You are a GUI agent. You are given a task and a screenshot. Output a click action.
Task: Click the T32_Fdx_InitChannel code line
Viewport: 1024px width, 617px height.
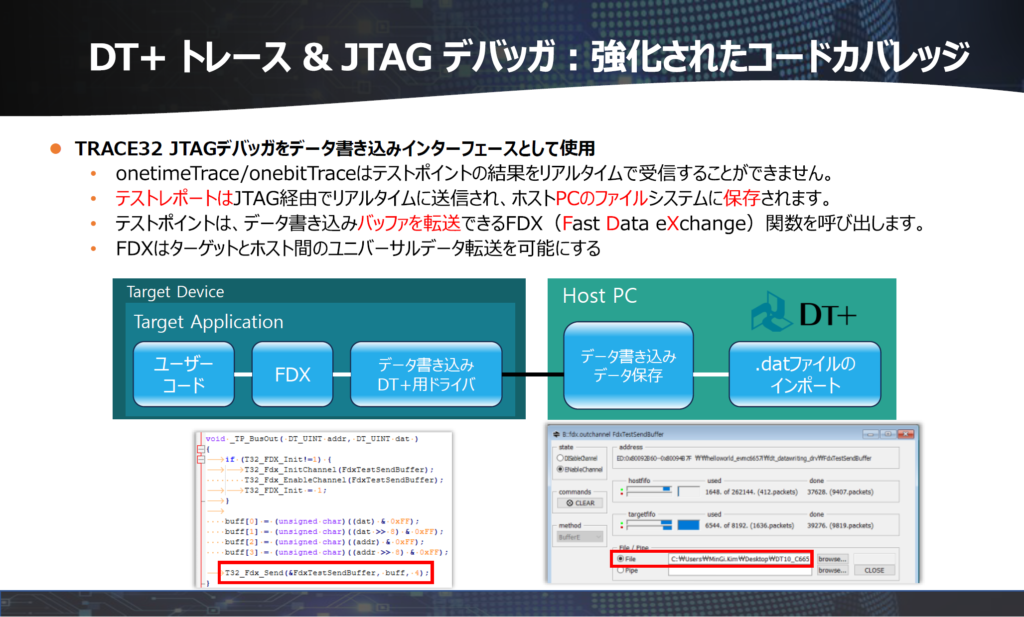(x=339, y=469)
